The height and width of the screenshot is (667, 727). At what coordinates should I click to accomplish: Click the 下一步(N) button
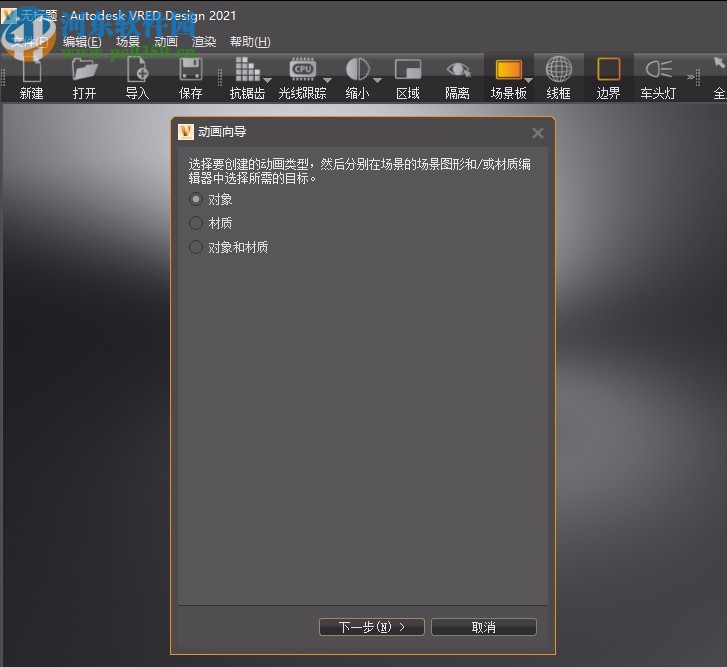click(x=372, y=627)
